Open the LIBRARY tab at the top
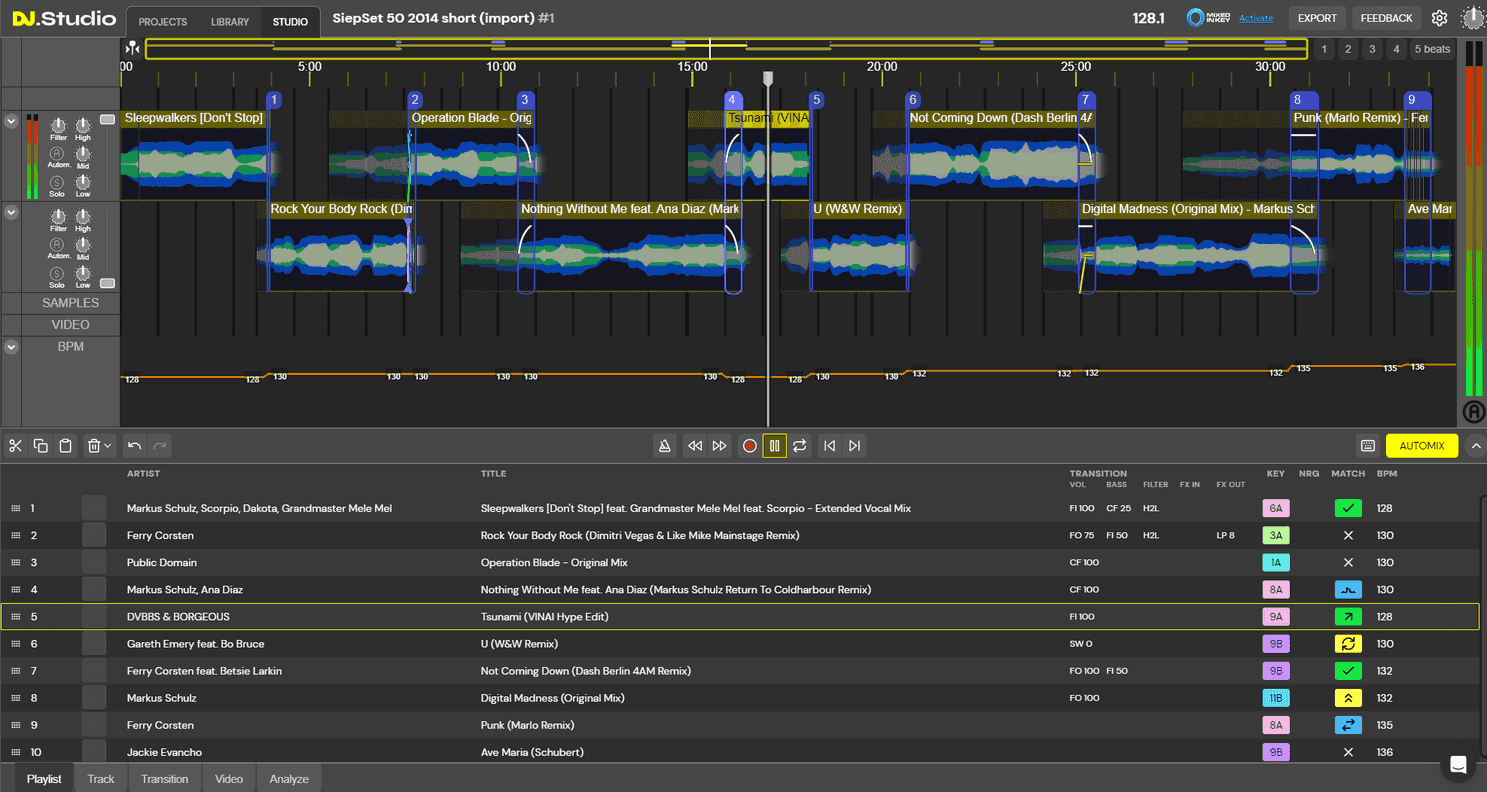The width and height of the screenshot is (1487, 792). pyautogui.click(x=229, y=21)
